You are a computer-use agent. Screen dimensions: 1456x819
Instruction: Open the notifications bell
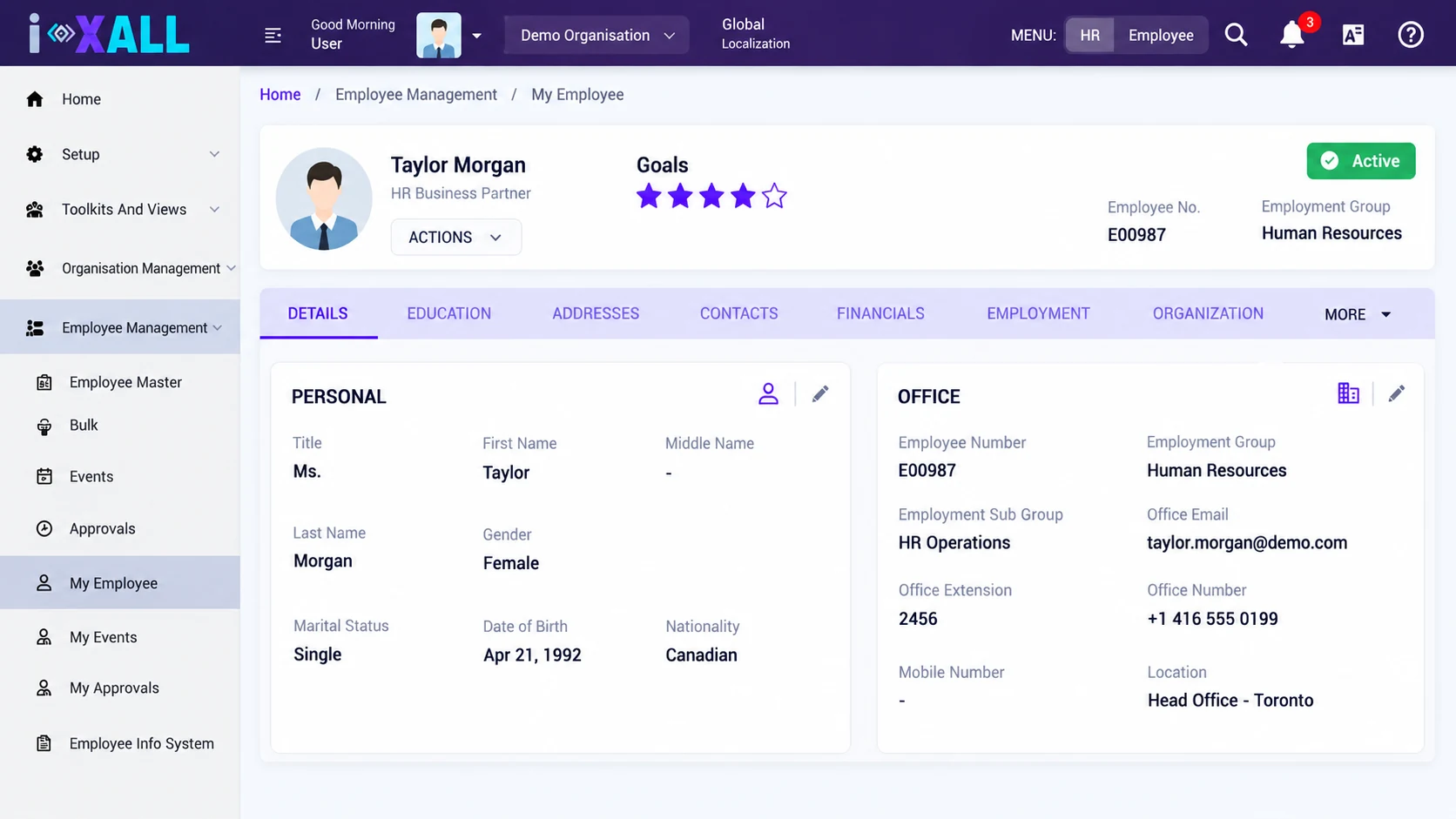coord(1291,35)
